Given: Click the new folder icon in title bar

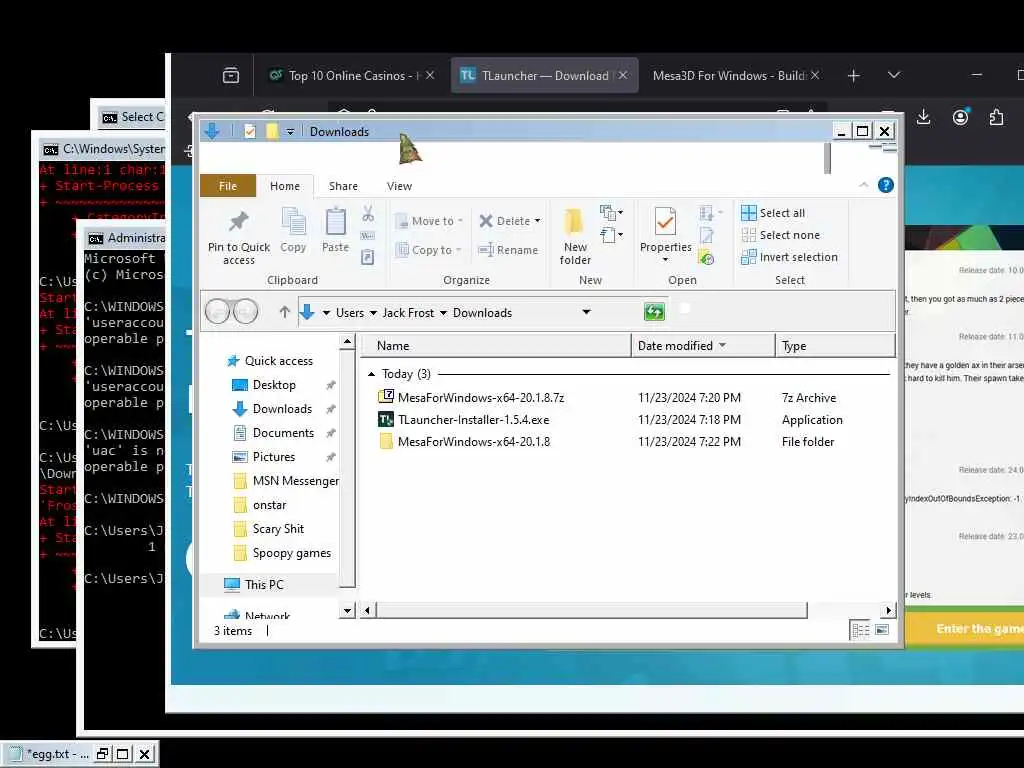Looking at the screenshot, I should [x=272, y=131].
